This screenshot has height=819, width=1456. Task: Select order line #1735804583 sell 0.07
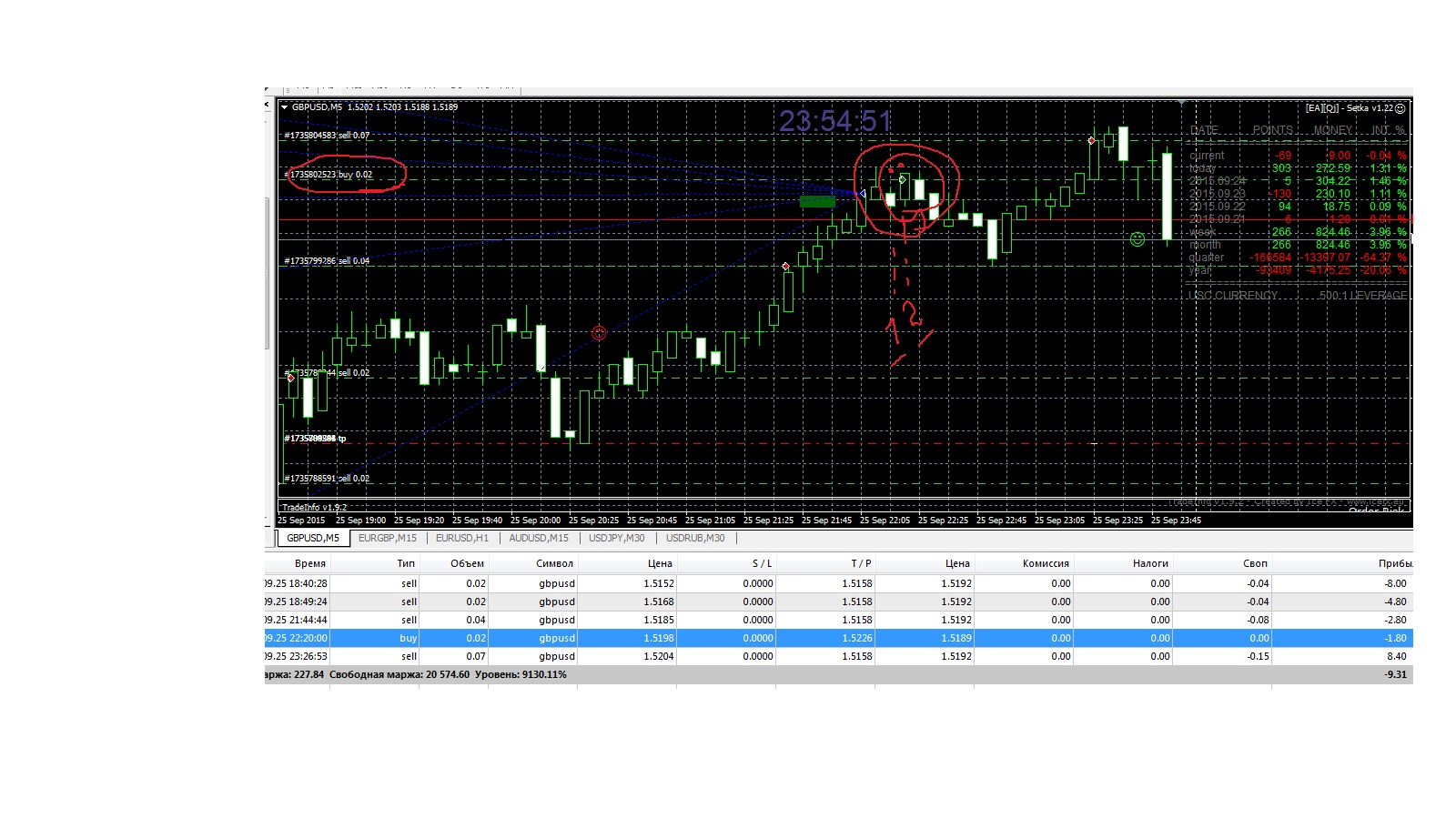(x=327, y=136)
